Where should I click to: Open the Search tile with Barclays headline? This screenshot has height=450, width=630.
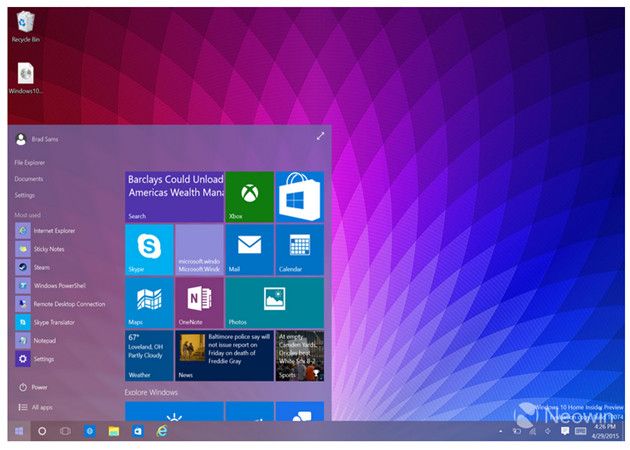(x=174, y=197)
